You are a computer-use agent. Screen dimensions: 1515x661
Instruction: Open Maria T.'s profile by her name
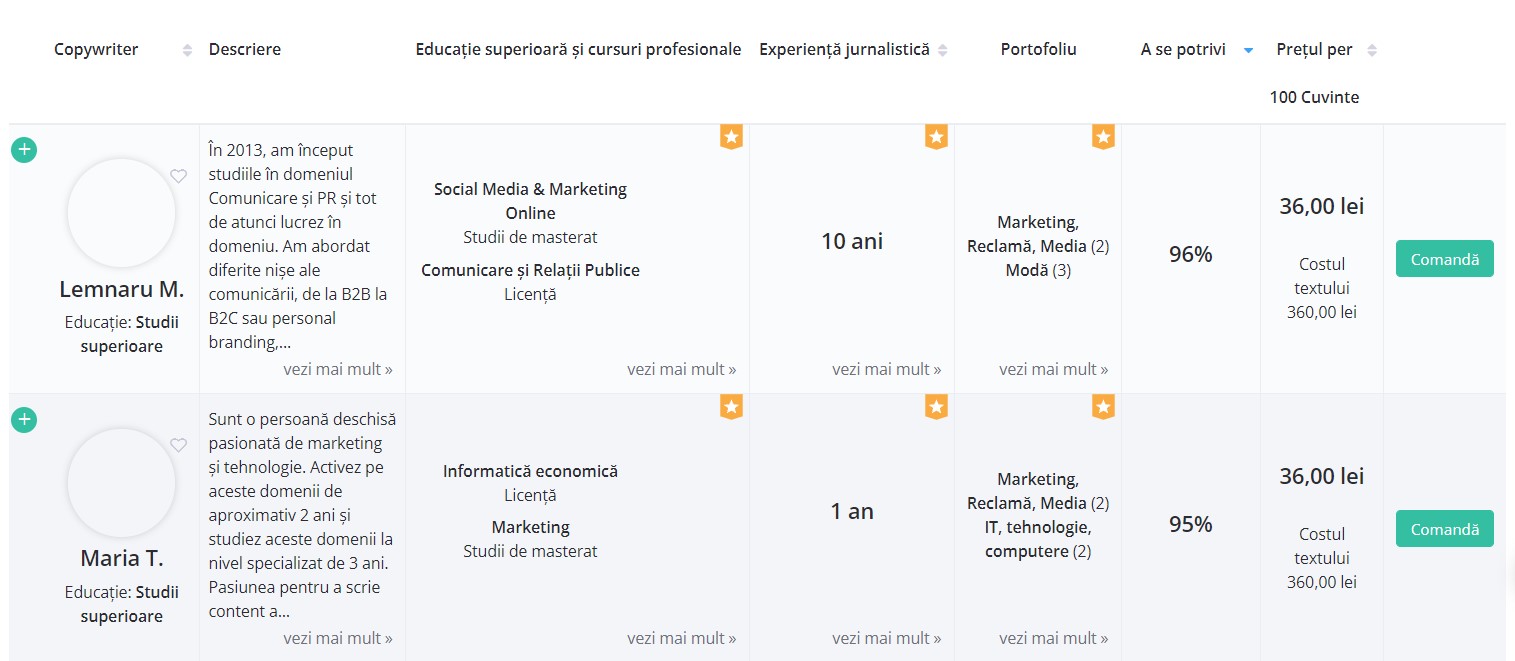122,558
